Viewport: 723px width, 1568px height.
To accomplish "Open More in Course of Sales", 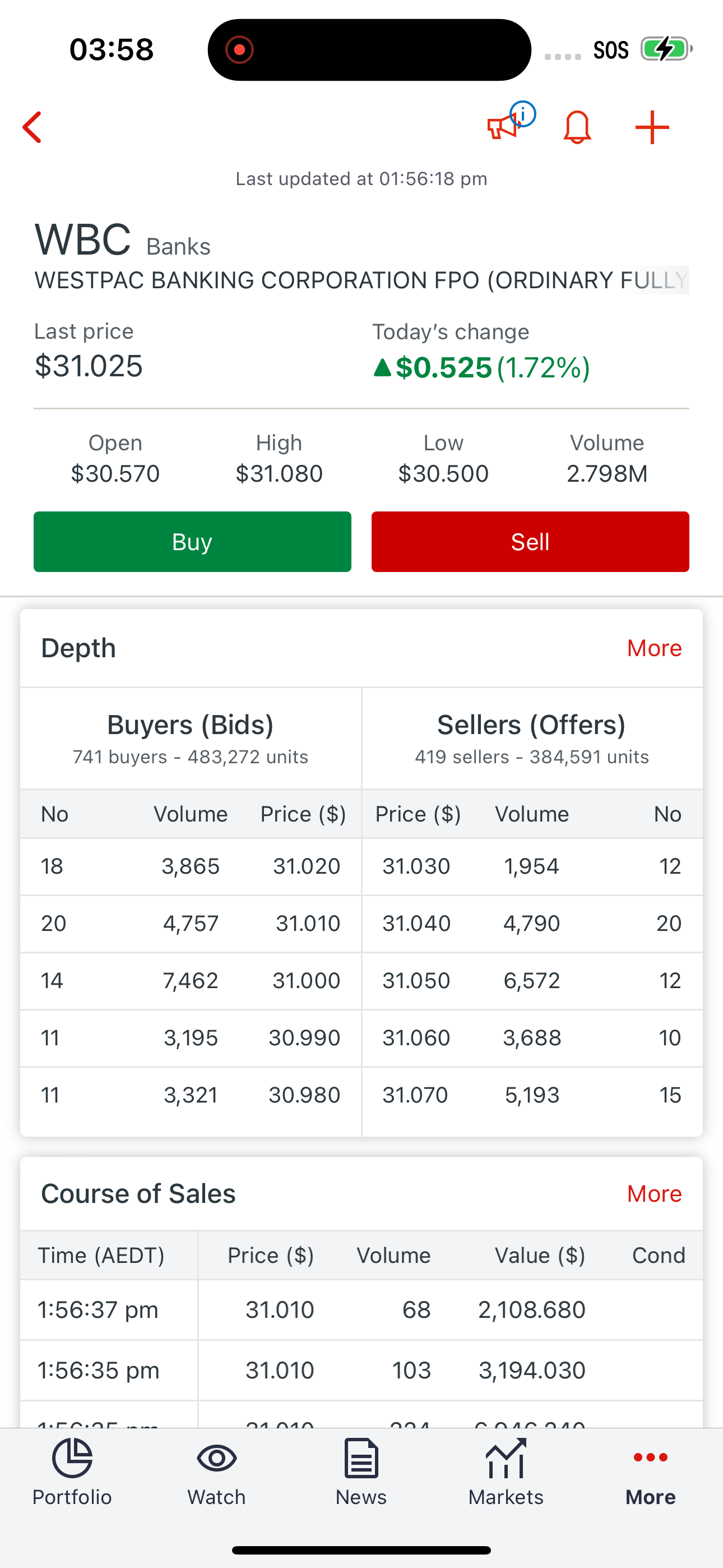I will [654, 1193].
